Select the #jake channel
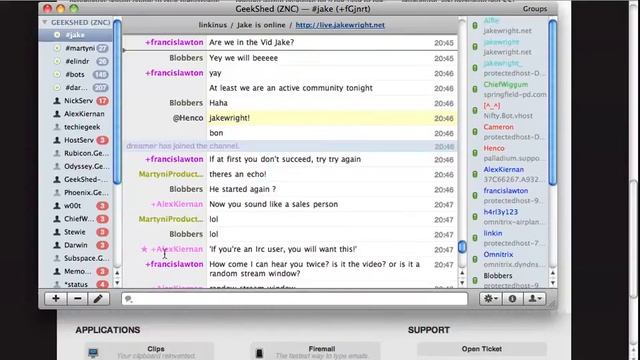Image resolution: width=640 pixels, height=360 pixels. pyautogui.click(x=76, y=35)
